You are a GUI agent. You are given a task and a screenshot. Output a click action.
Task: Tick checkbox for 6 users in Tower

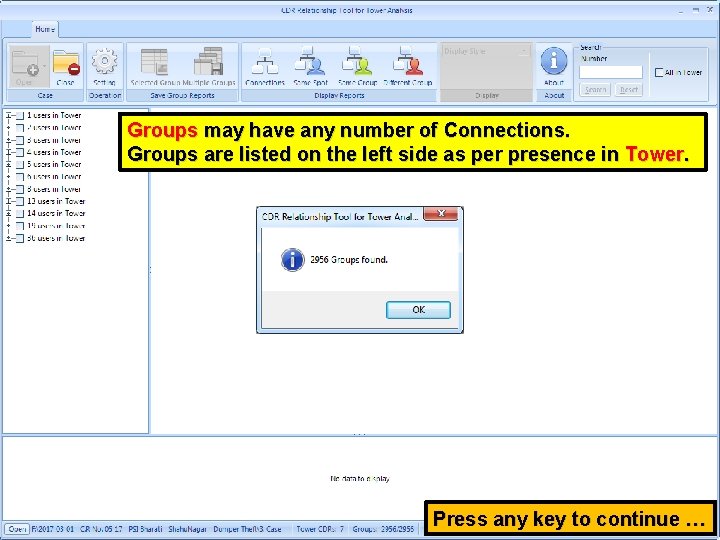pyautogui.click(x=20, y=177)
